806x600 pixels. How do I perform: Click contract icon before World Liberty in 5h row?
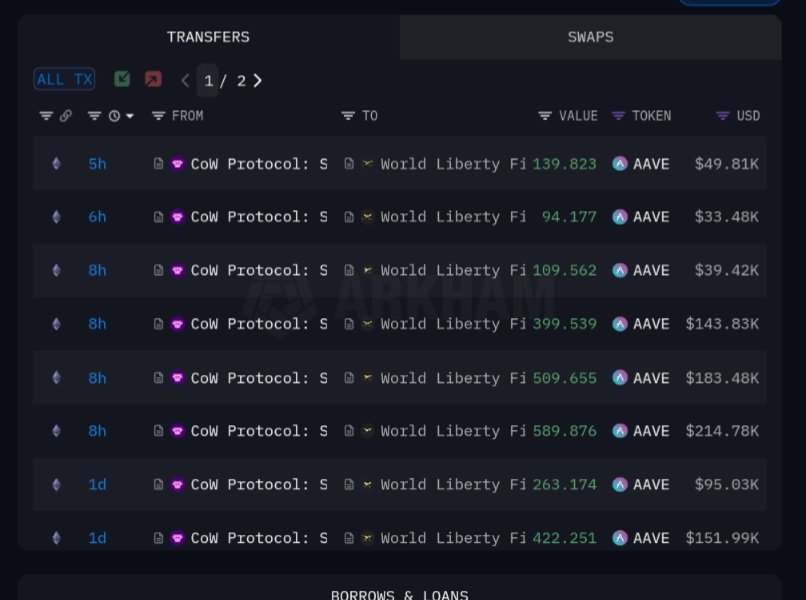click(349, 164)
